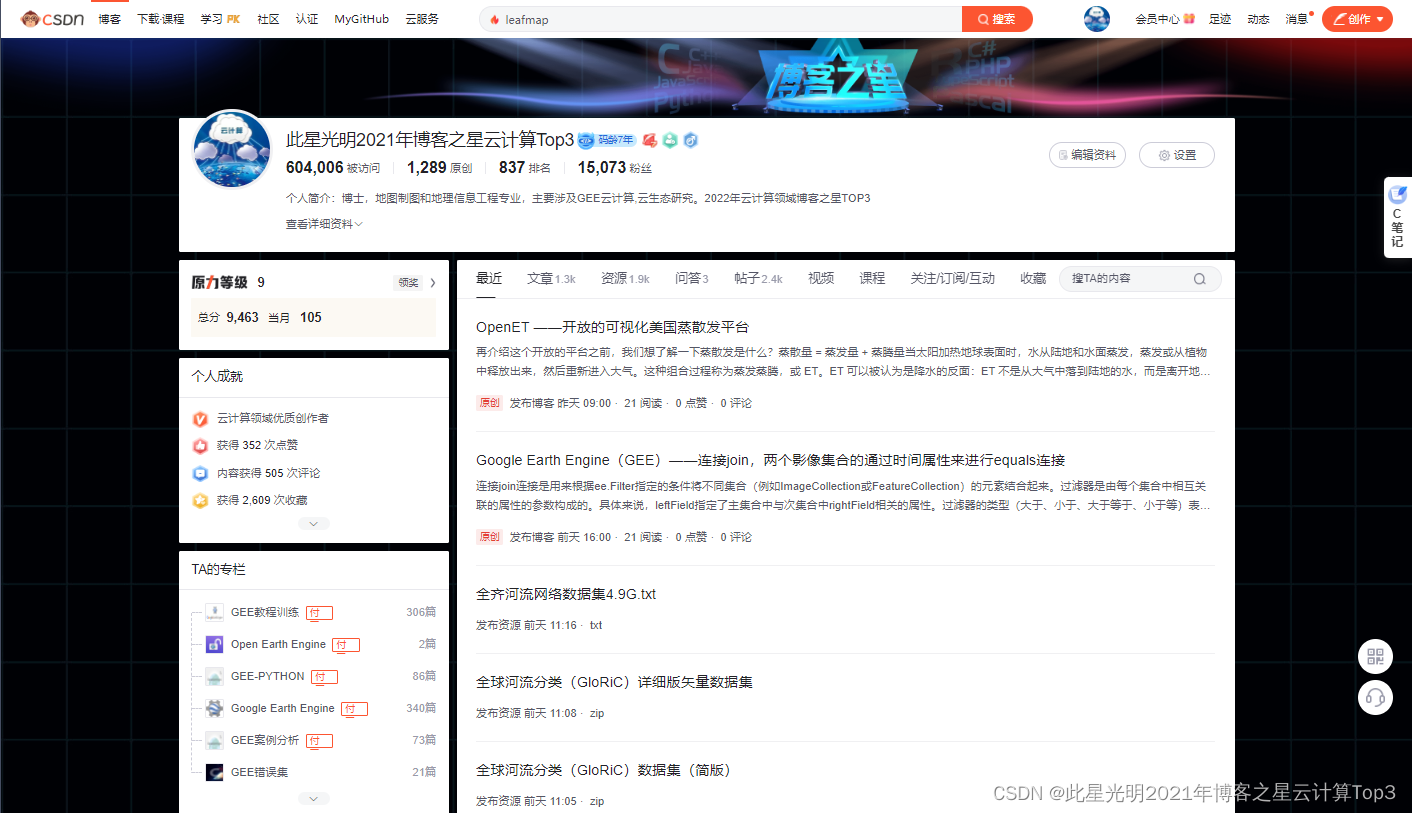Click the Open Earth Engine column icon

[214, 644]
